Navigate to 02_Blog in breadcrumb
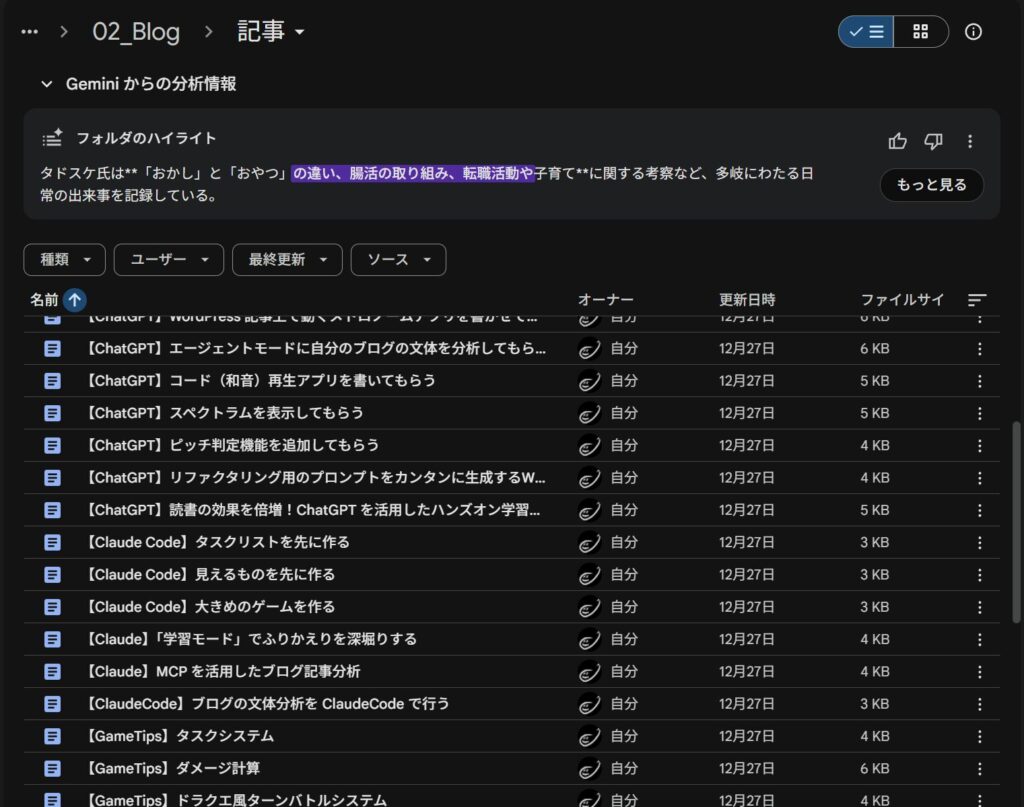1024x807 pixels. click(x=136, y=32)
